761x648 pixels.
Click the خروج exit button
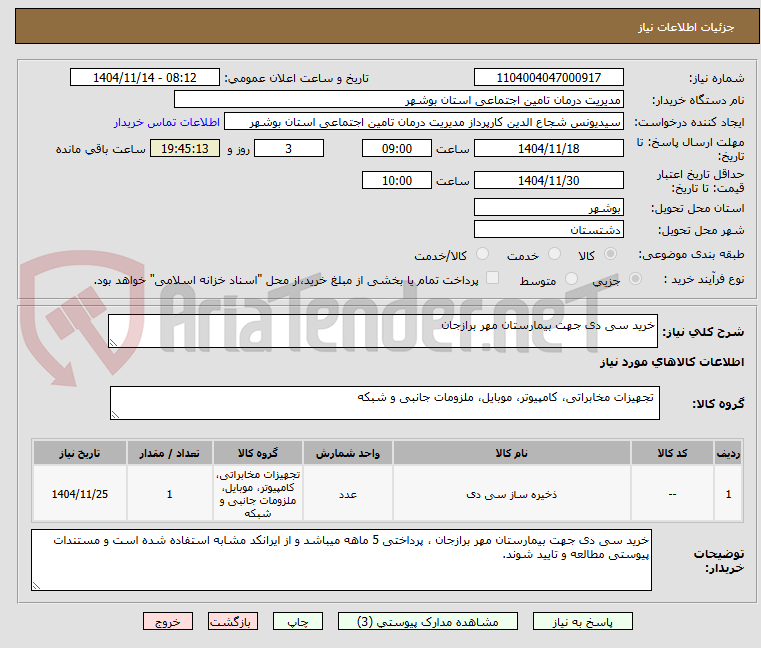[167, 621]
